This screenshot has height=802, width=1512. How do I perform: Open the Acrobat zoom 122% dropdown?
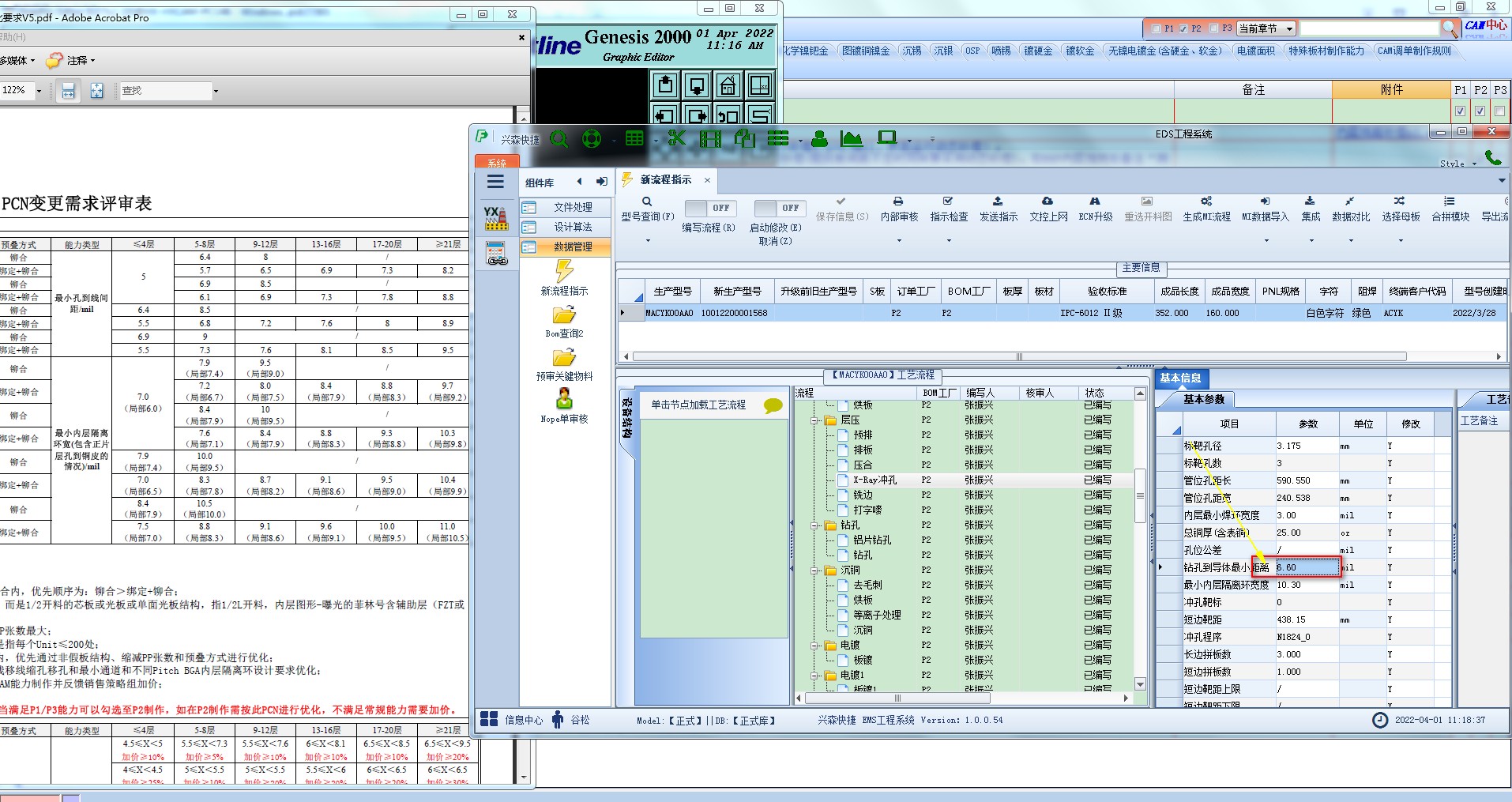click(39, 91)
